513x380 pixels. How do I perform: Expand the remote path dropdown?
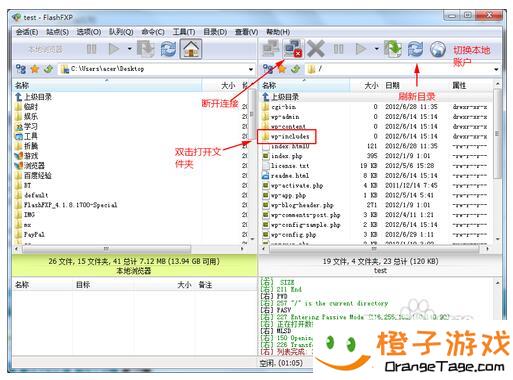pos(496,69)
